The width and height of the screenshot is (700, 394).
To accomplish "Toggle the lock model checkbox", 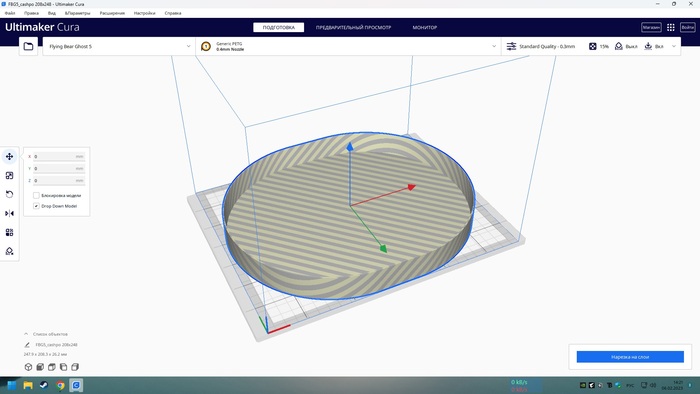I will click(36, 195).
